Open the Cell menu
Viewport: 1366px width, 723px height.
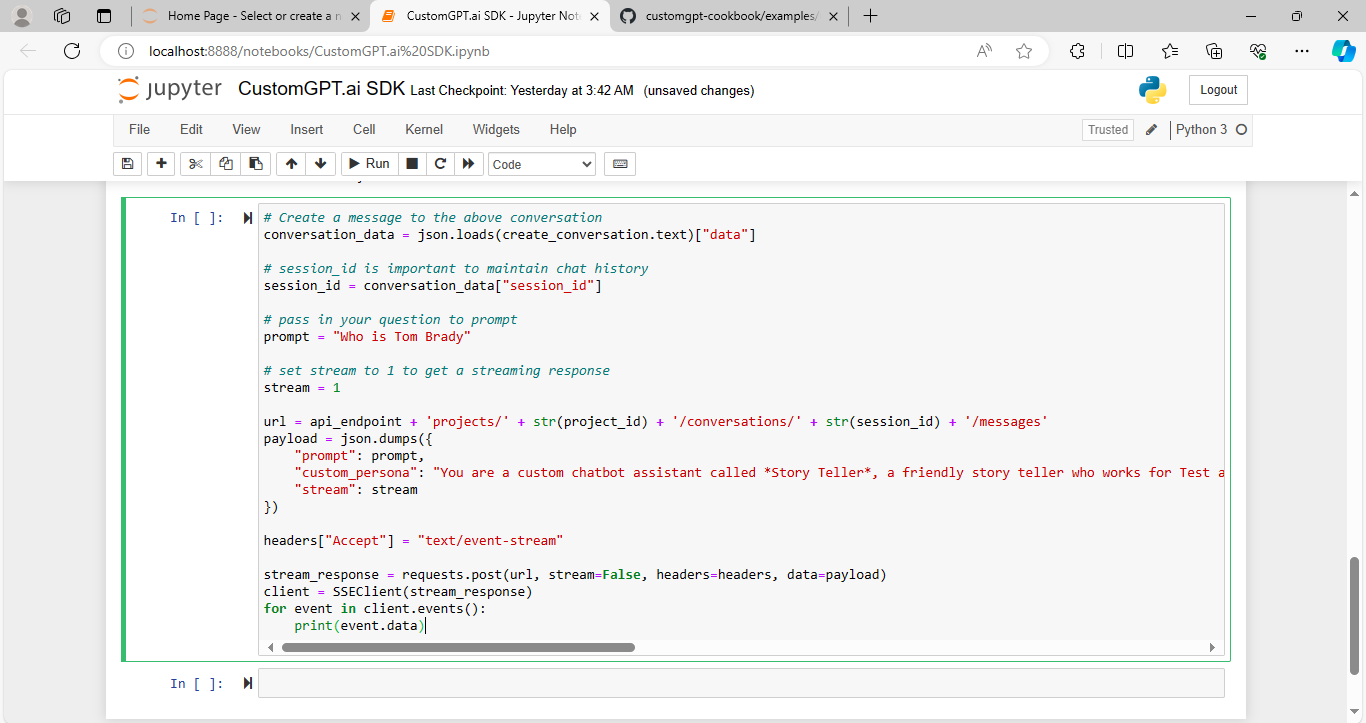363,129
